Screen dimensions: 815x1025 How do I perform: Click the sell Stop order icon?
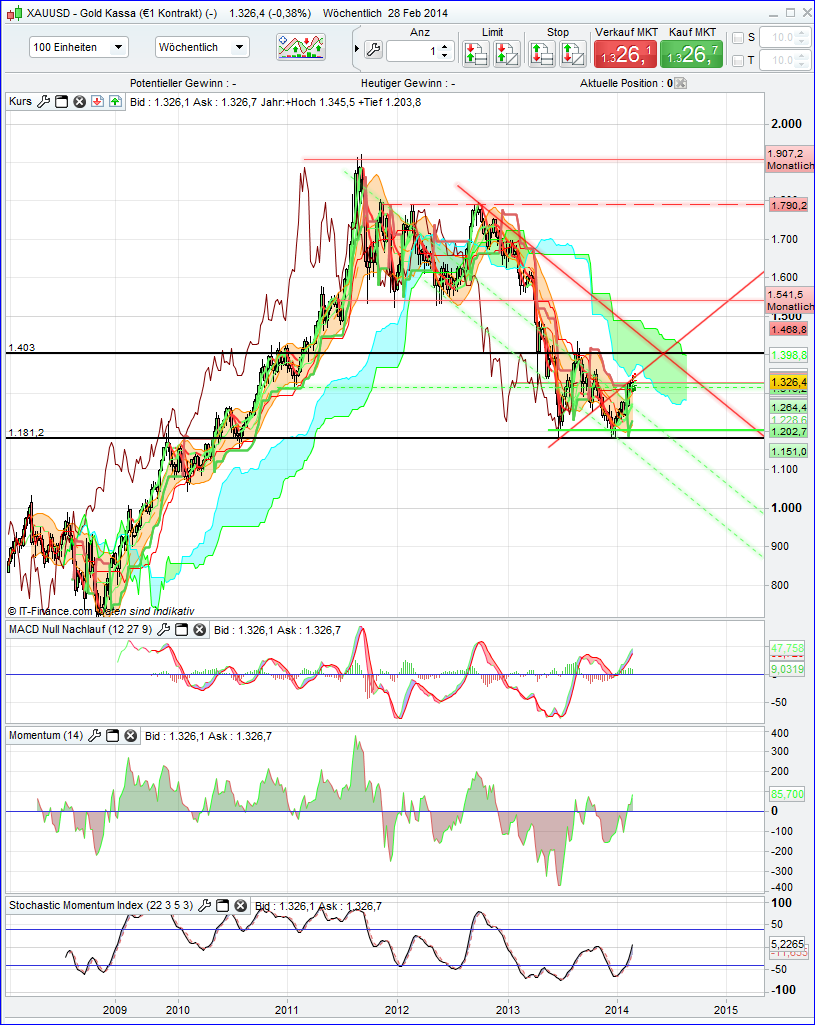point(571,53)
